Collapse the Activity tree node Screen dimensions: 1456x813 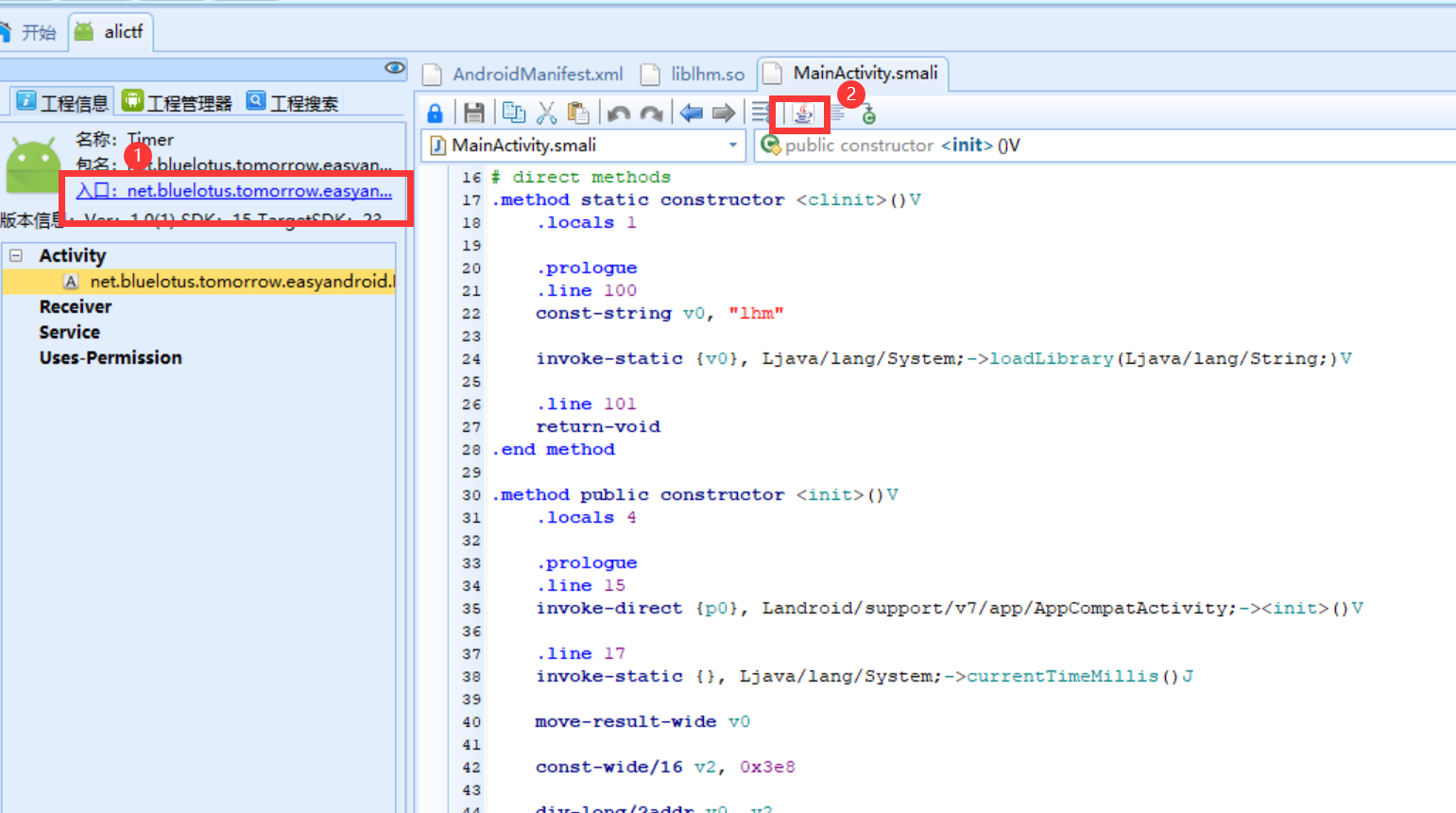(x=16, y=255)
